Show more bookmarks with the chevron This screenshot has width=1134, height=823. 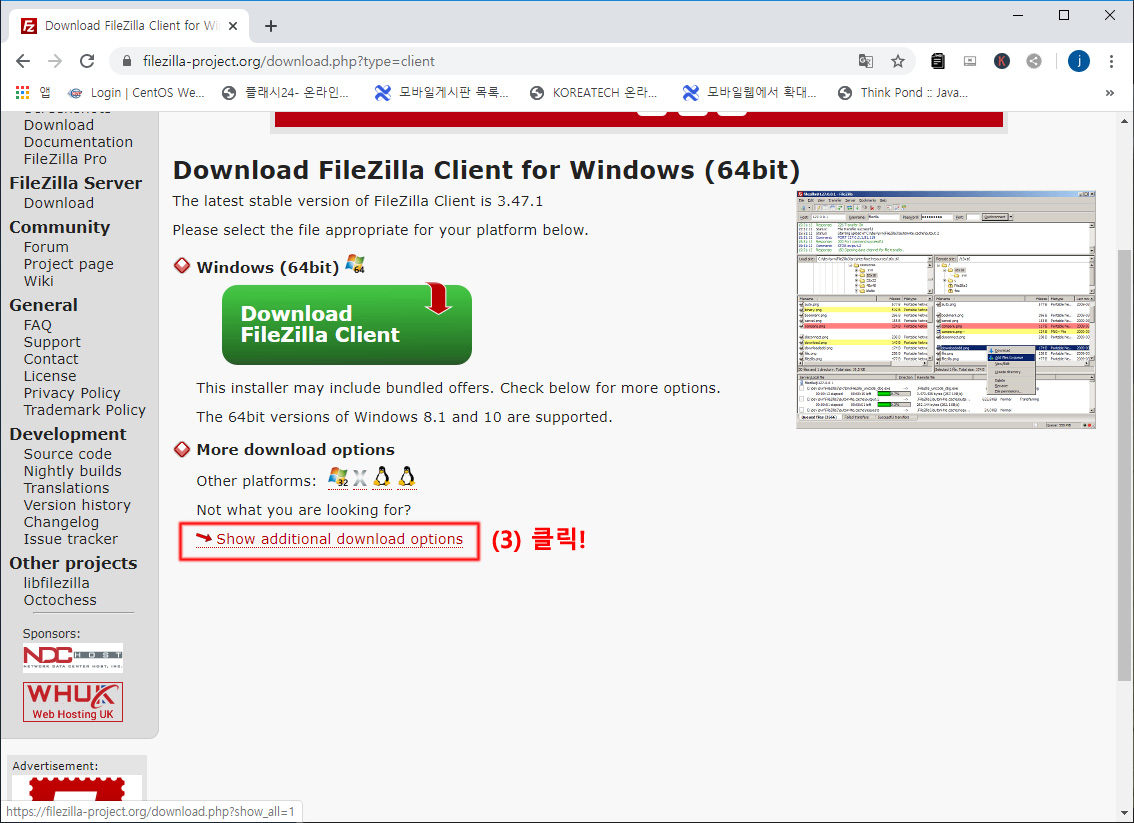point(1109,93)
